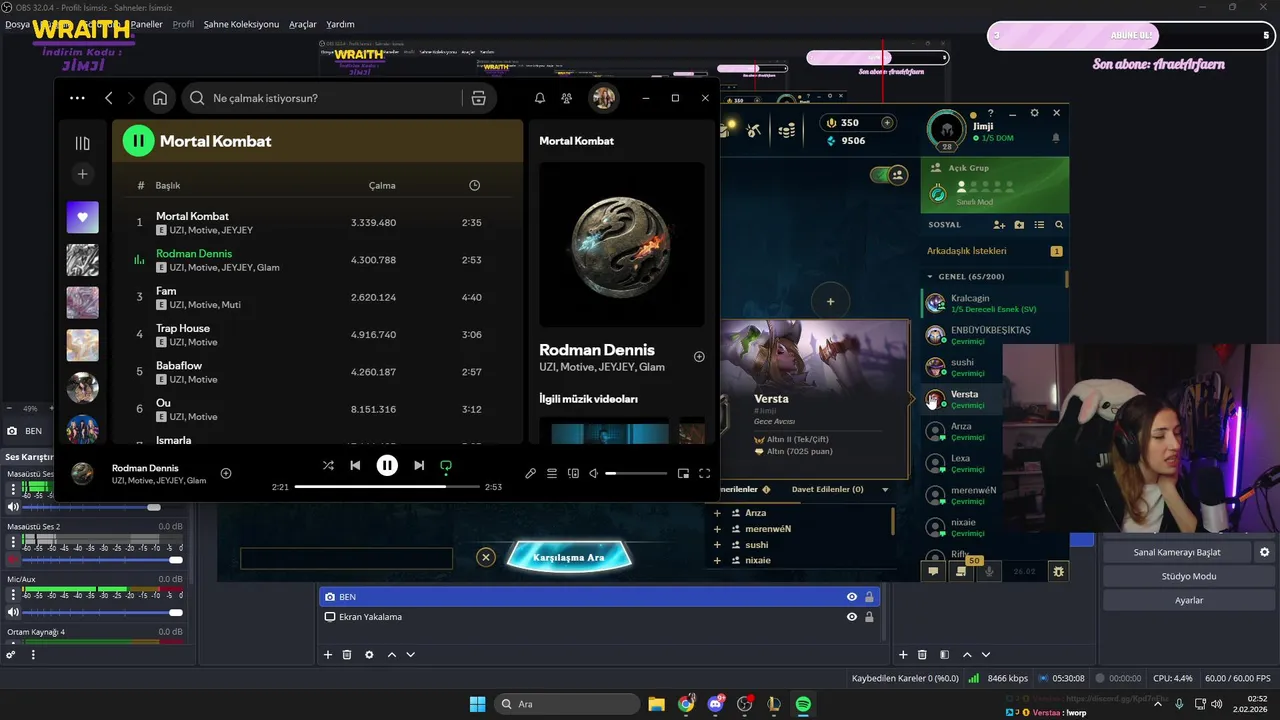The image size is (1280, 720).
Task: Add Rodman Dennis from the now-playing panel
Action: pos(699,357)
